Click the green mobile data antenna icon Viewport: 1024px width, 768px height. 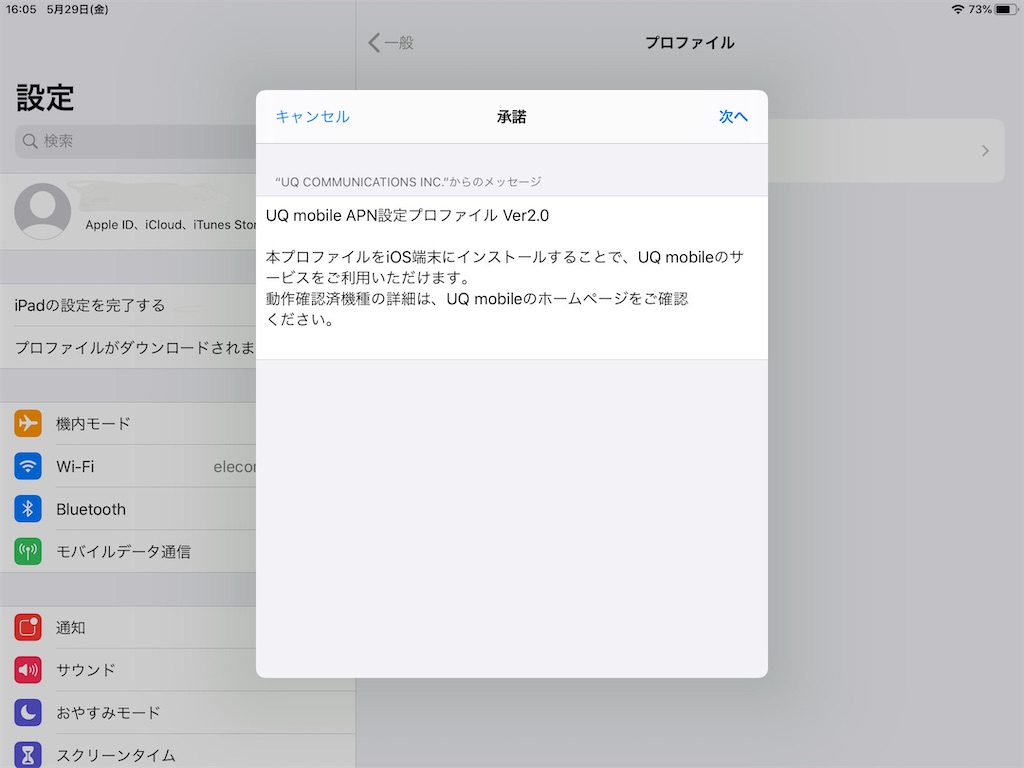[x=28, y=551]
